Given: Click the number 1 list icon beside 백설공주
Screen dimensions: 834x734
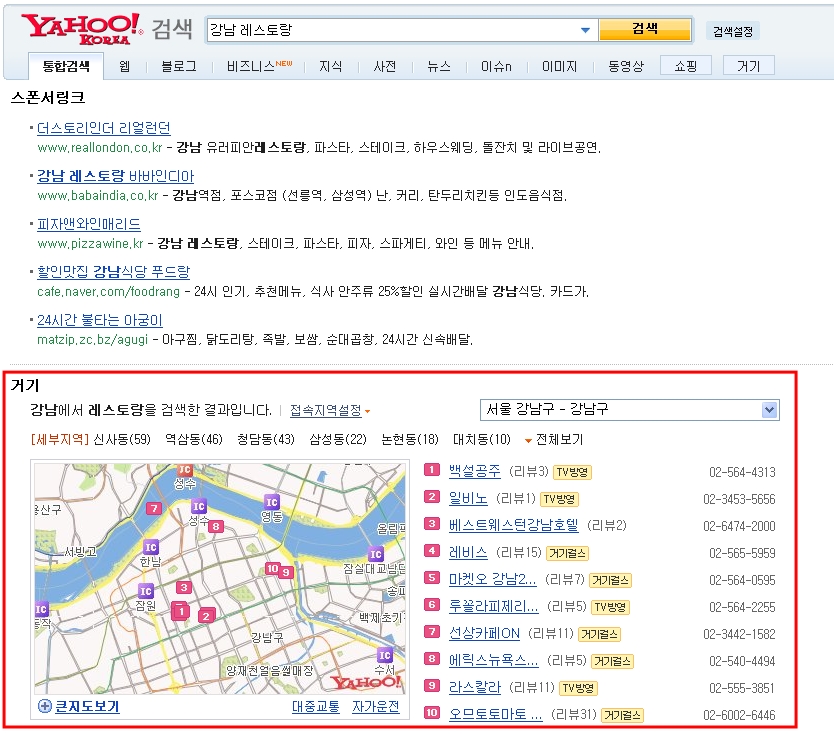Looking at the screenshot, I should pyautogui.click(x=432, y=470).
